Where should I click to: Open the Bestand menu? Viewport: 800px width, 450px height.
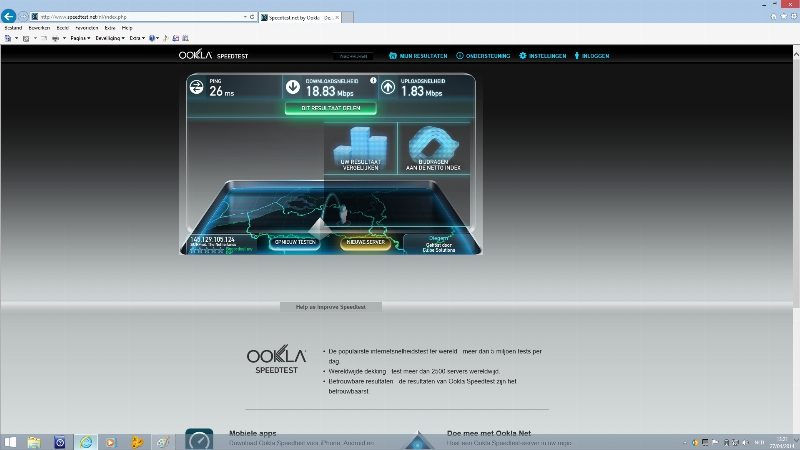pyautogui.click(x=13, y=28)
